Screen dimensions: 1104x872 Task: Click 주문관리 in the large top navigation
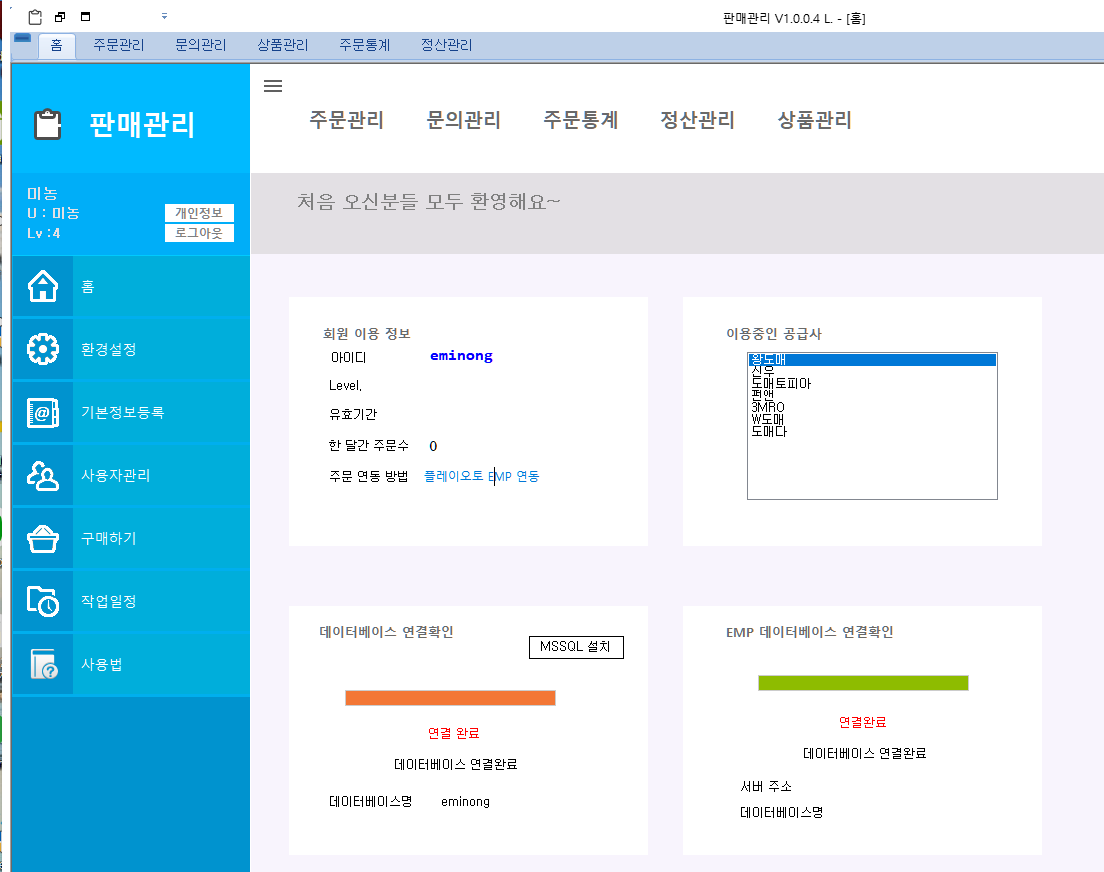pyautogui.click(x=346, y=120)
